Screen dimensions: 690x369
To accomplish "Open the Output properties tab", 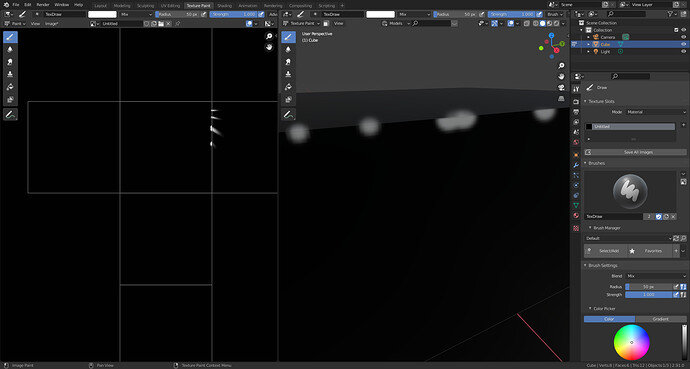I will click(x=576, y=112).
